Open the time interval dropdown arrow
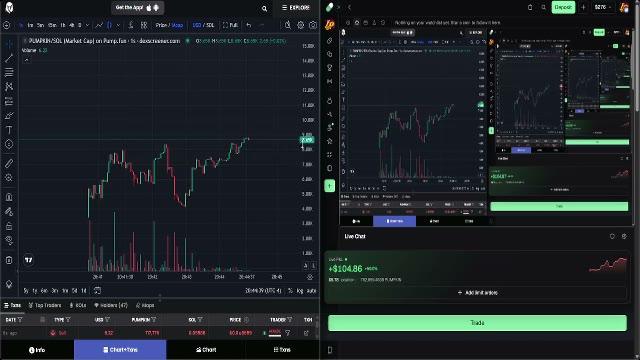The height and width of the screenshot is (360, 640). click(87, 25)
